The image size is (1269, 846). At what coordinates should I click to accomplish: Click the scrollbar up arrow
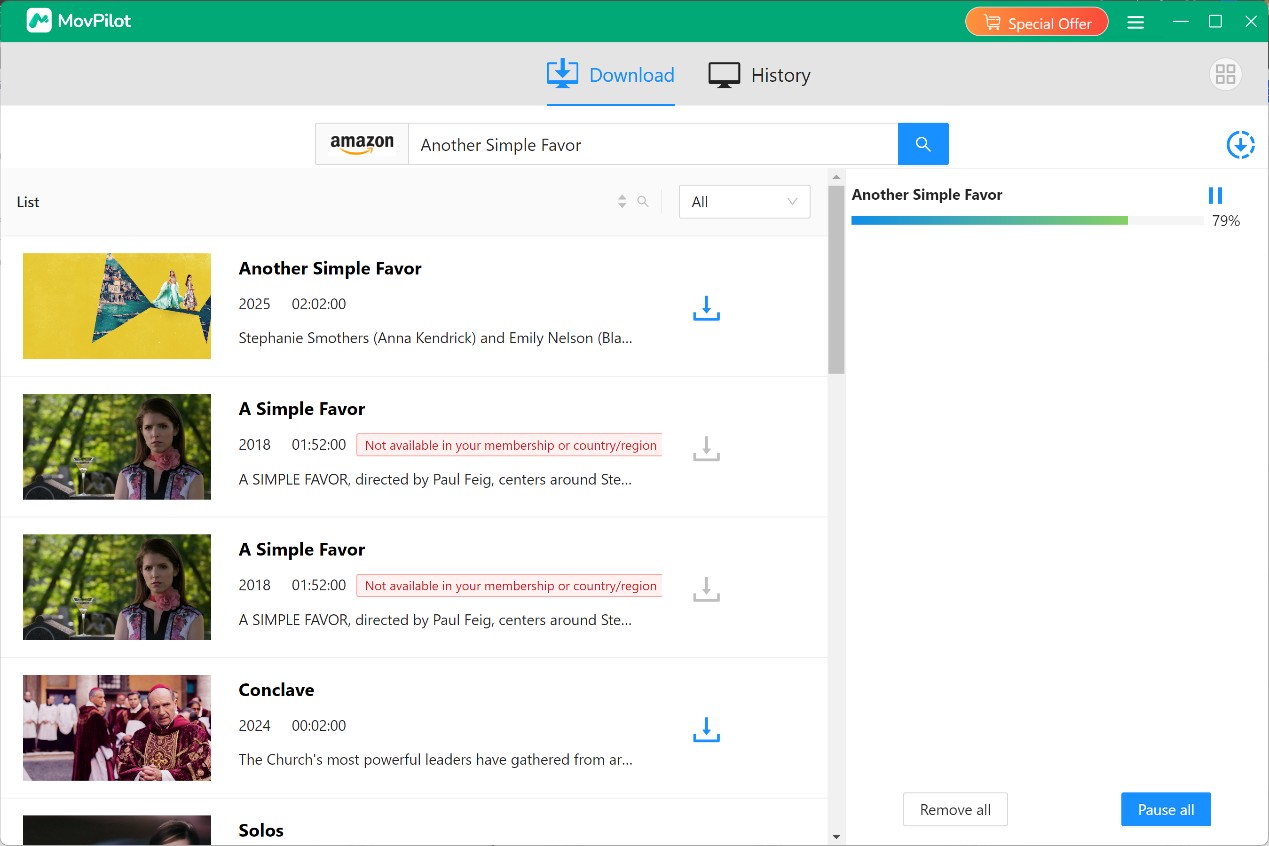click(836, 177)
